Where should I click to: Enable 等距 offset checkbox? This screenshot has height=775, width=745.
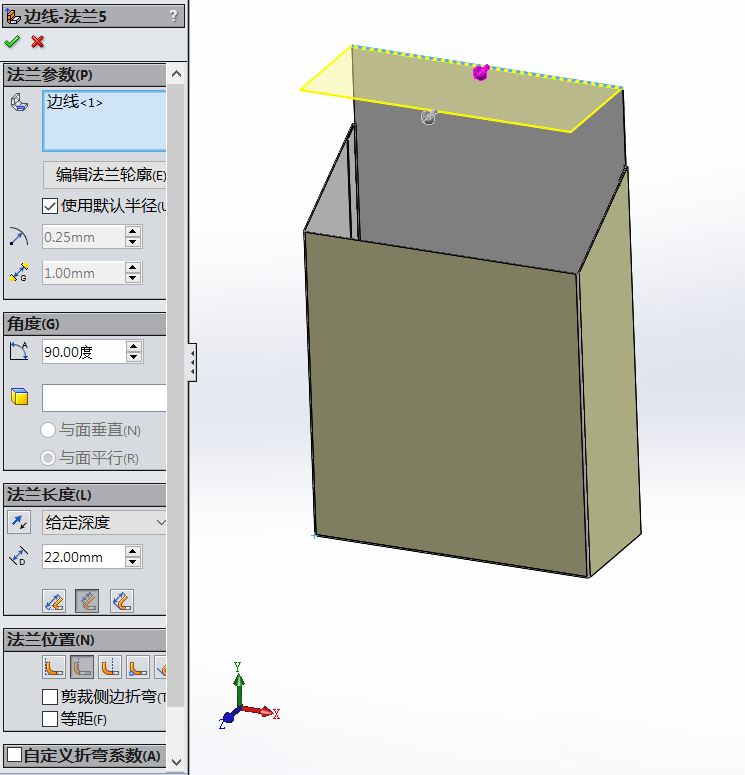point(50,719)
